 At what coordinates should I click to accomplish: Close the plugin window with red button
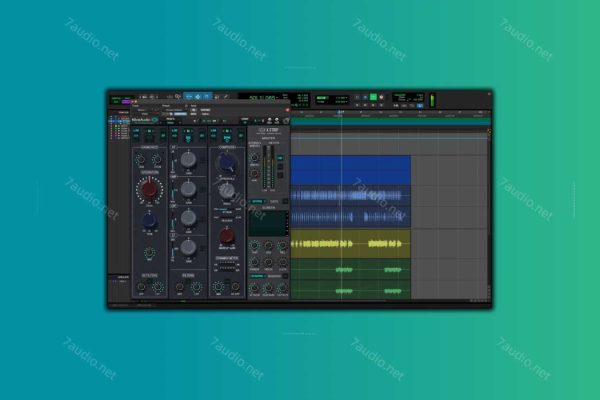[x=287, y=110]
